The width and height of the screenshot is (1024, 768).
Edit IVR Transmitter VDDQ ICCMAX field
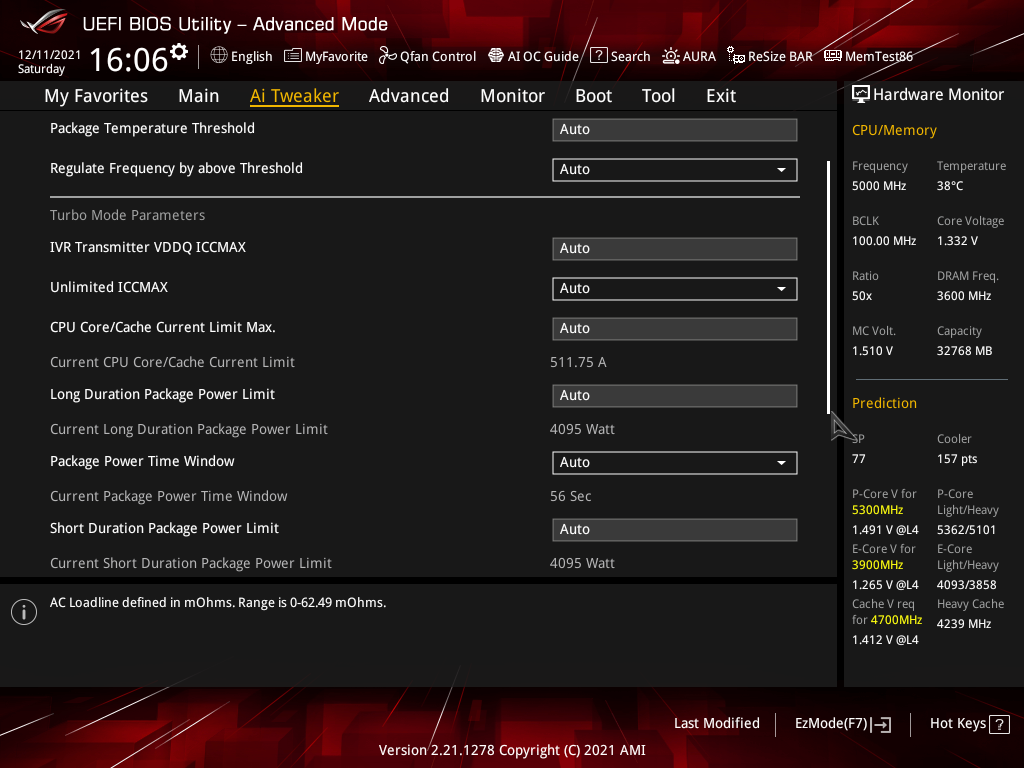[675, 249]
